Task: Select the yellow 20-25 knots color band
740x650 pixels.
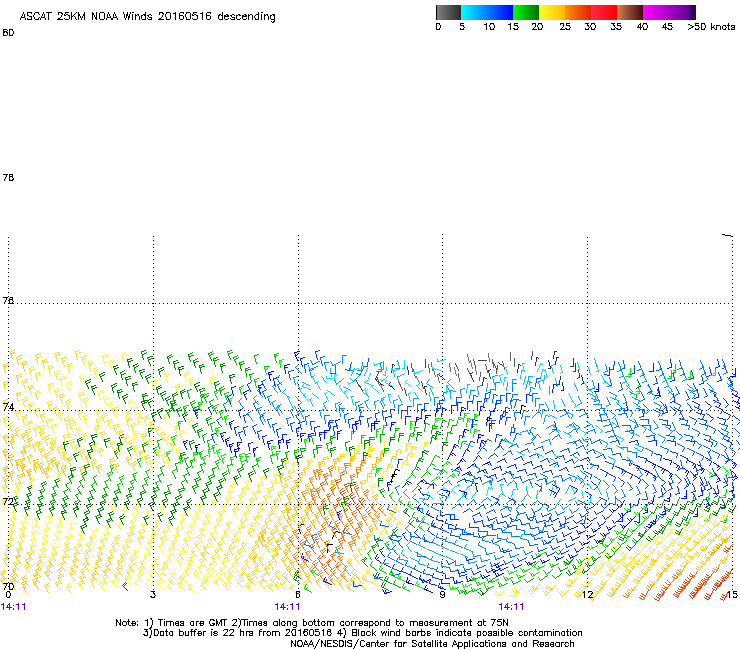Action: (x=552, y=12)
